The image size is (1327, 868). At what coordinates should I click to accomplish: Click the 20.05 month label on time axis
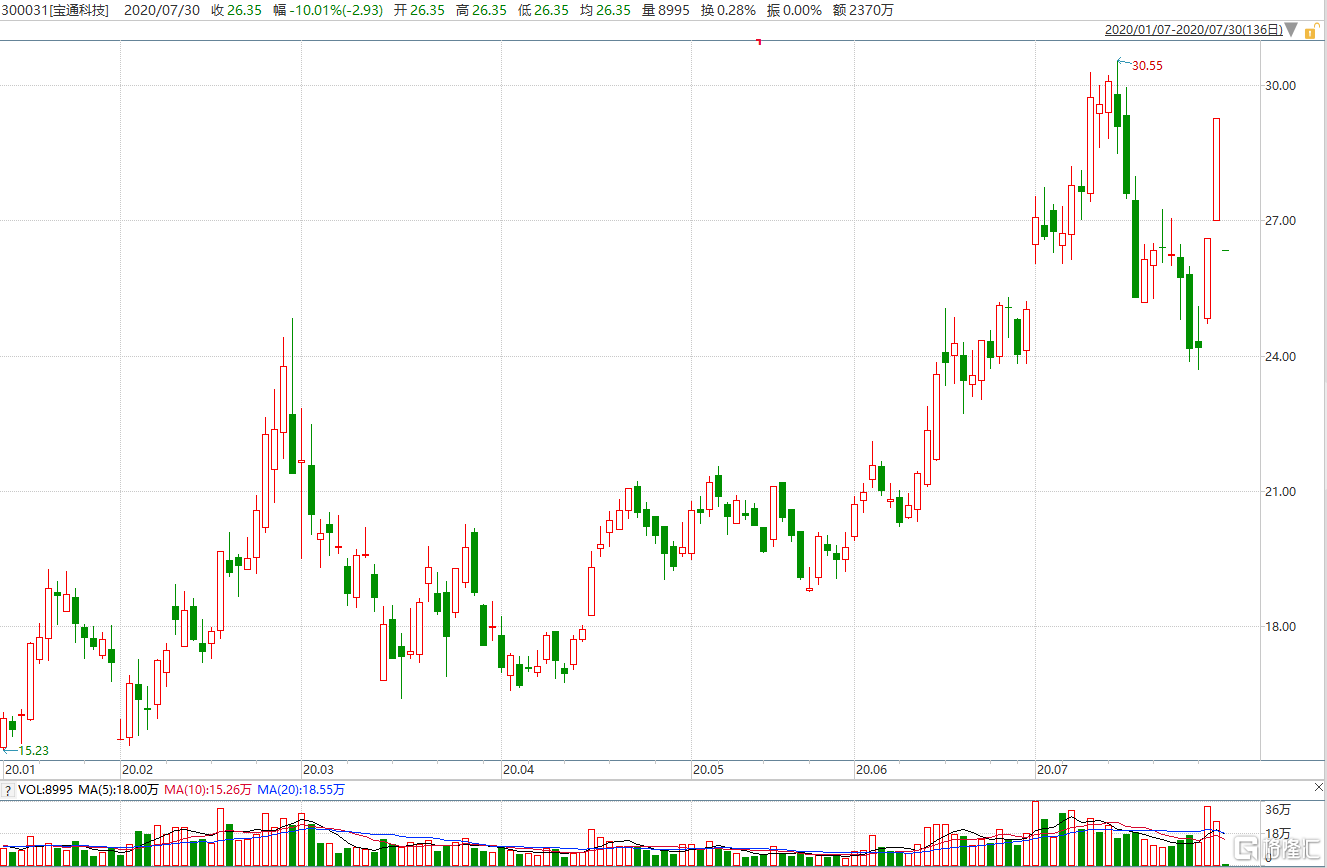(708, 771)
